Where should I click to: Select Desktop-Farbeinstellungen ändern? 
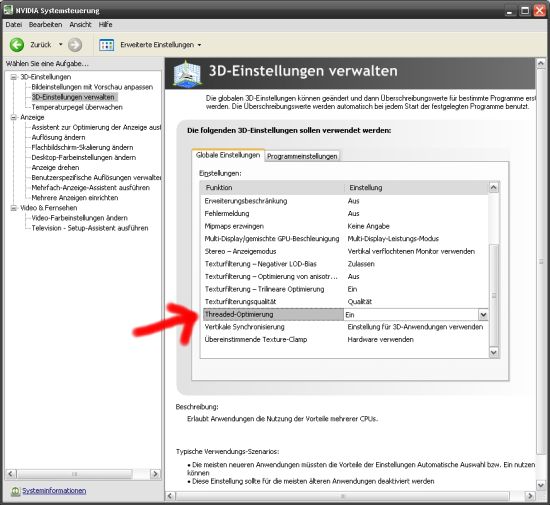[x=83, y=157]
